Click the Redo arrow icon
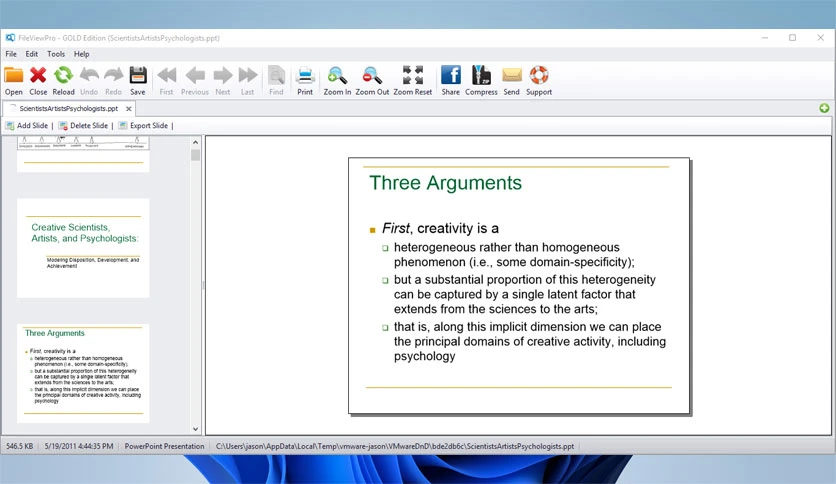This screenshot has height=484, width=836. click(114, 76)
